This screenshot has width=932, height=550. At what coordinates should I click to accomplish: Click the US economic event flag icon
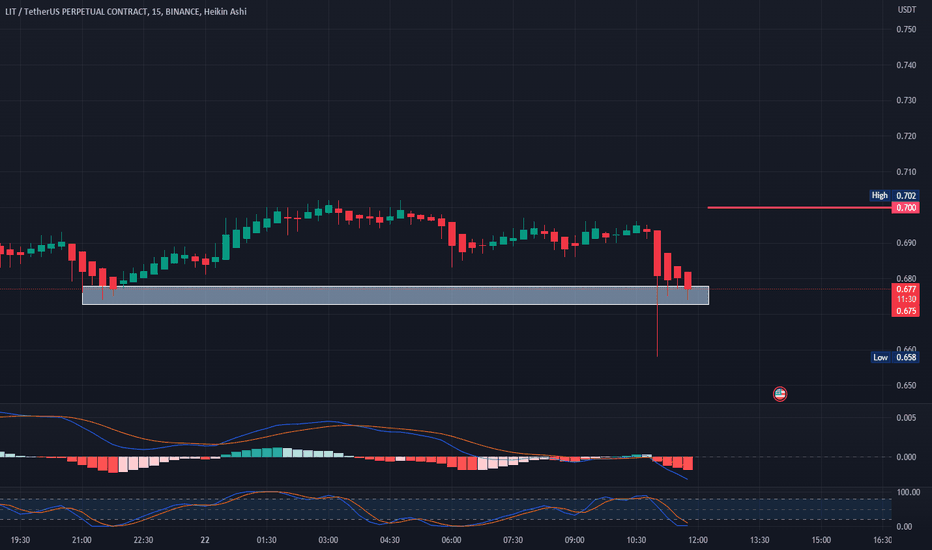pos(780,394)
